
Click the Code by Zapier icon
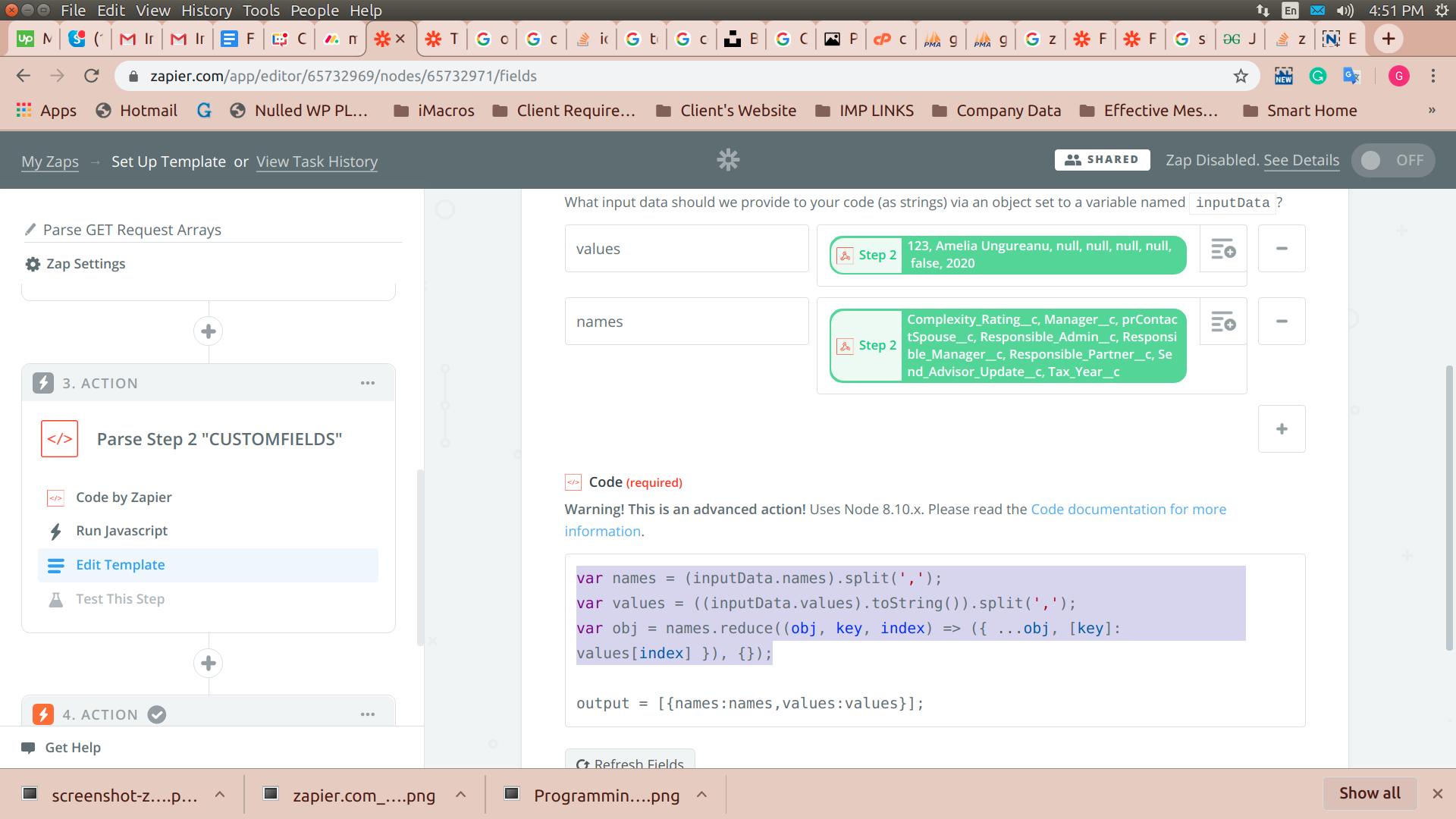pyautogui.click(x=56, y=497)
